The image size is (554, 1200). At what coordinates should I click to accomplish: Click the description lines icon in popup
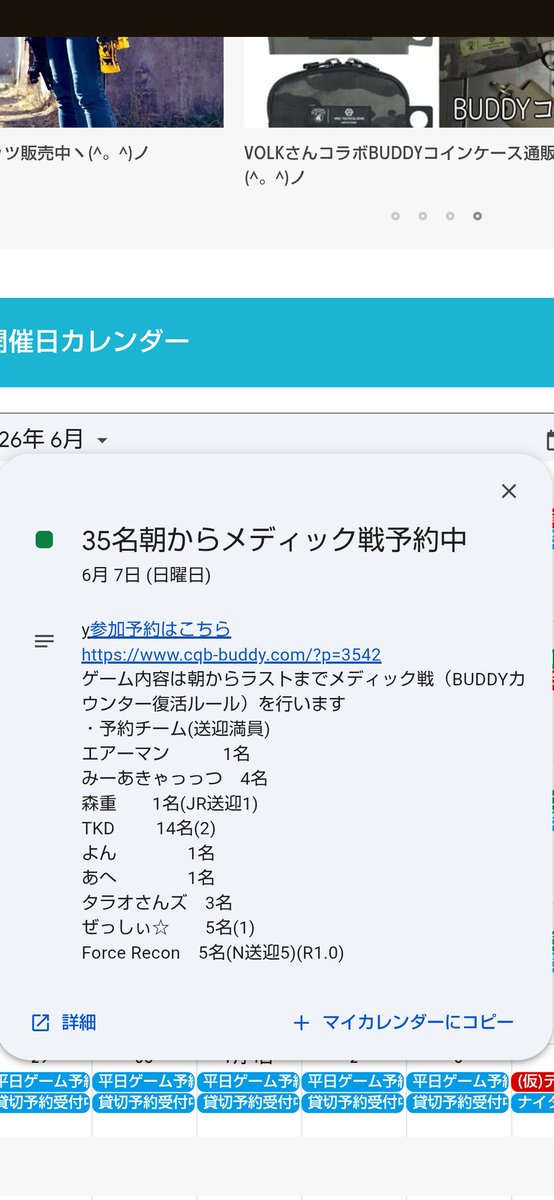(44, 641)
